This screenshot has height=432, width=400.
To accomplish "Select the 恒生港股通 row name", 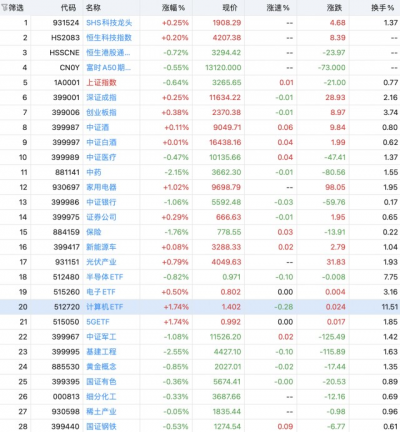I will [108, 53].
